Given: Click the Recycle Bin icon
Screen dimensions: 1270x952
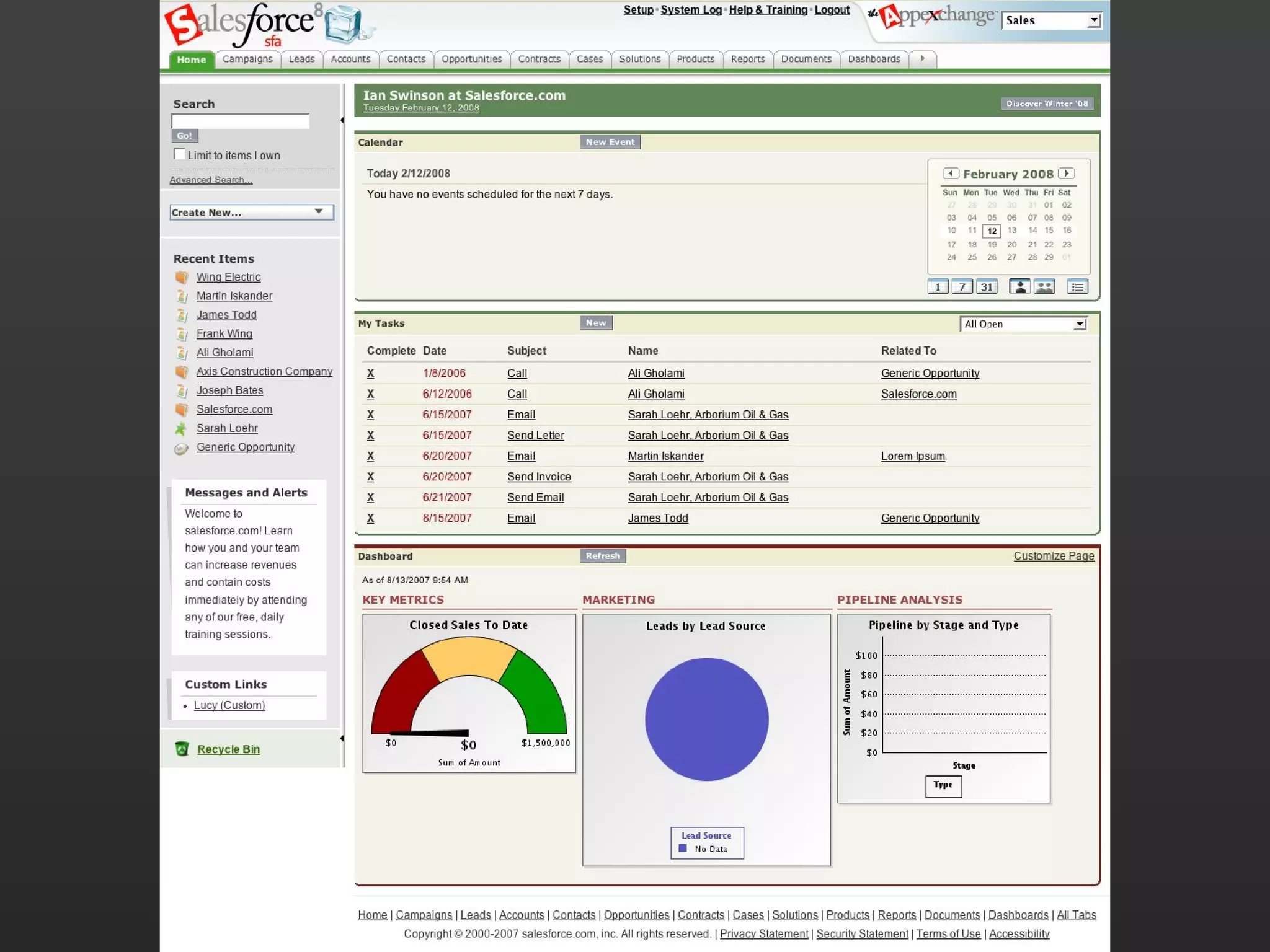Looking at the screenshot, I should pyautogui.click(x=182, y=749).
